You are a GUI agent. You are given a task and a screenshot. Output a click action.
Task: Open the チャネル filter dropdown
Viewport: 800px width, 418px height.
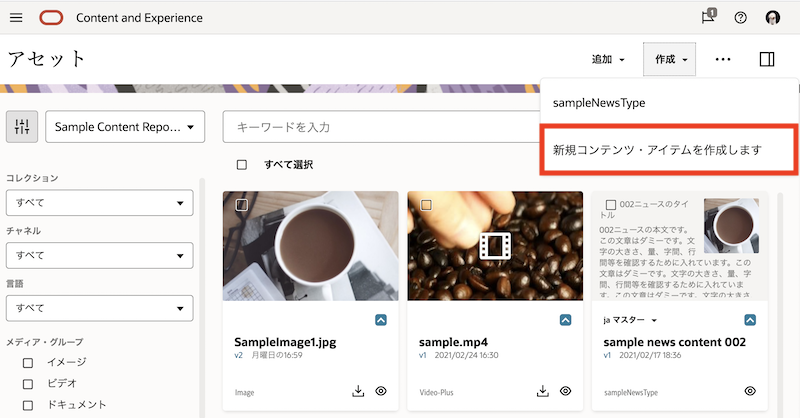99,255
